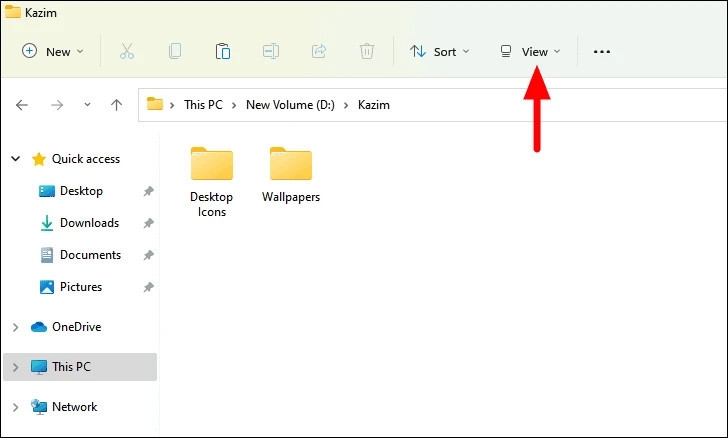This screenshot has height=438, width=728.
Task: Open the Sort dropdown menu
Action: click(440, 51)
